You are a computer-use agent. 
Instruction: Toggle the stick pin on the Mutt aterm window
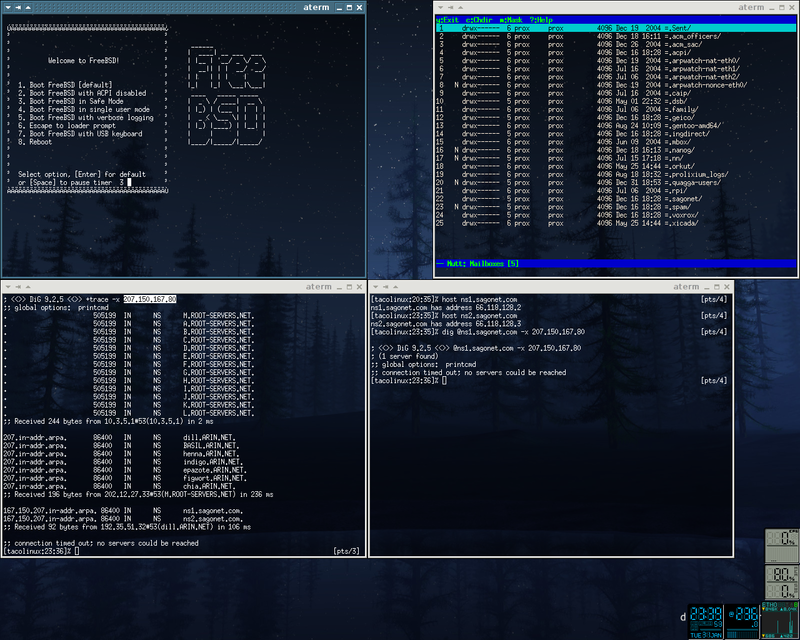coord(450,8)
